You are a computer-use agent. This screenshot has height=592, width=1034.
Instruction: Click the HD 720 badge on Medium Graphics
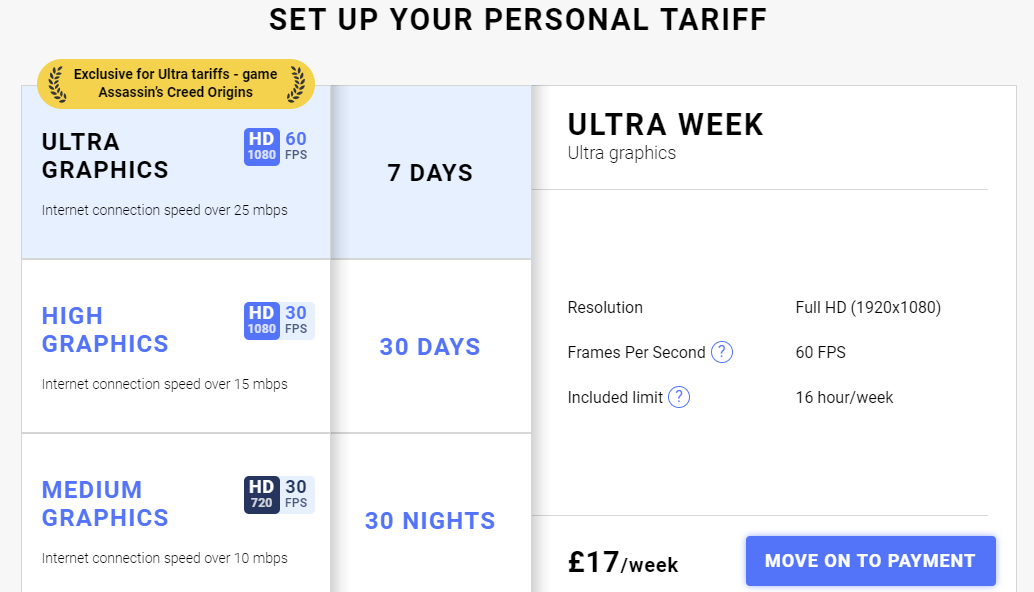pyautogui.click(x=262, y=494)
